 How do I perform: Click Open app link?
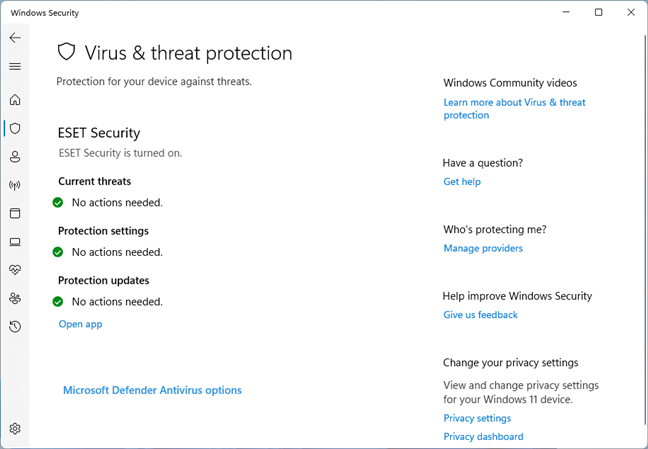[x=80, y=324]
